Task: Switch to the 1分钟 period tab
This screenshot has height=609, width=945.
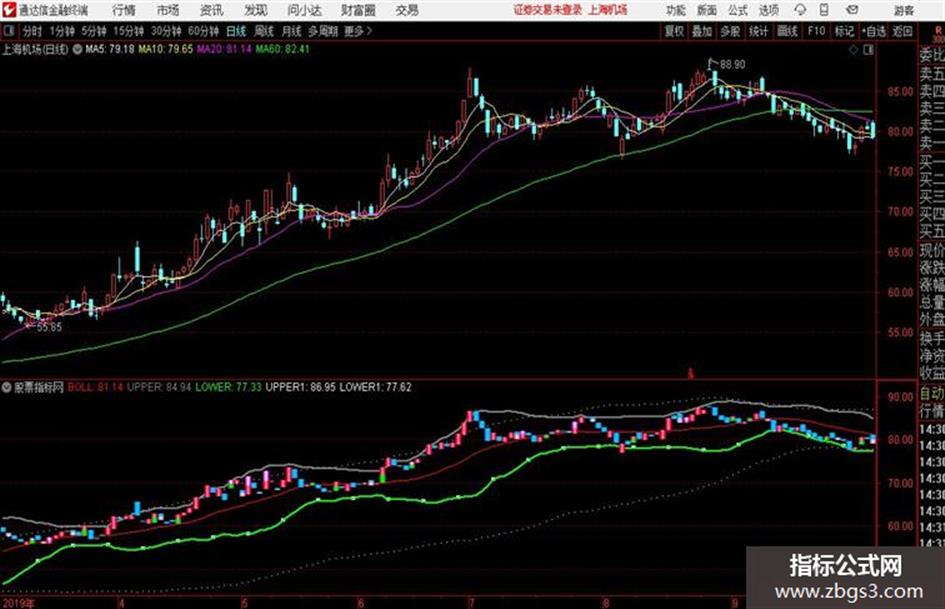Action: [x=61, y=31]
